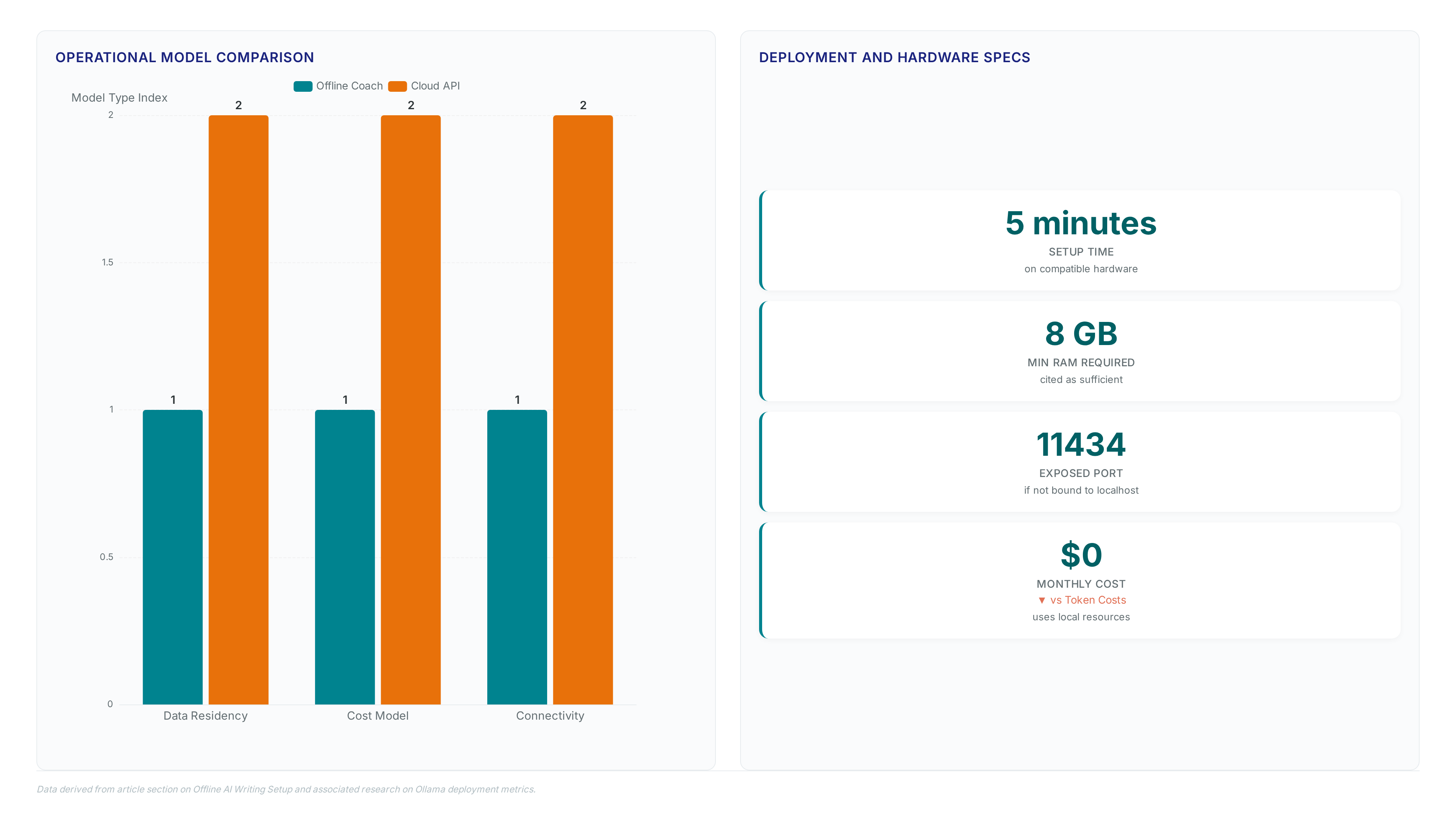Image resolution: width=1456 pixels, height=819 pixels.
Task: Select the Cloud API bar for Connectivity
Action: (583, 410)
